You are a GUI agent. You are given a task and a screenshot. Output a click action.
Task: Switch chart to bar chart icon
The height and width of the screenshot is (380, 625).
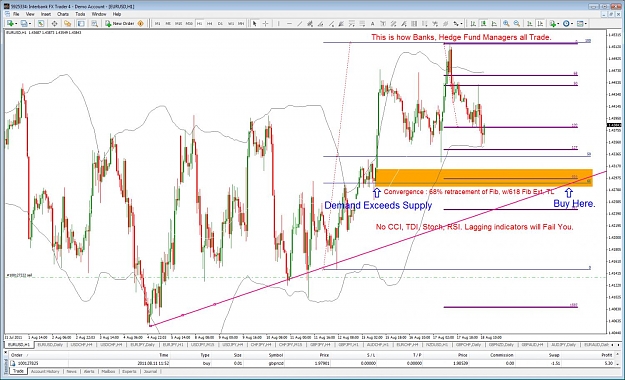(473, 24)
